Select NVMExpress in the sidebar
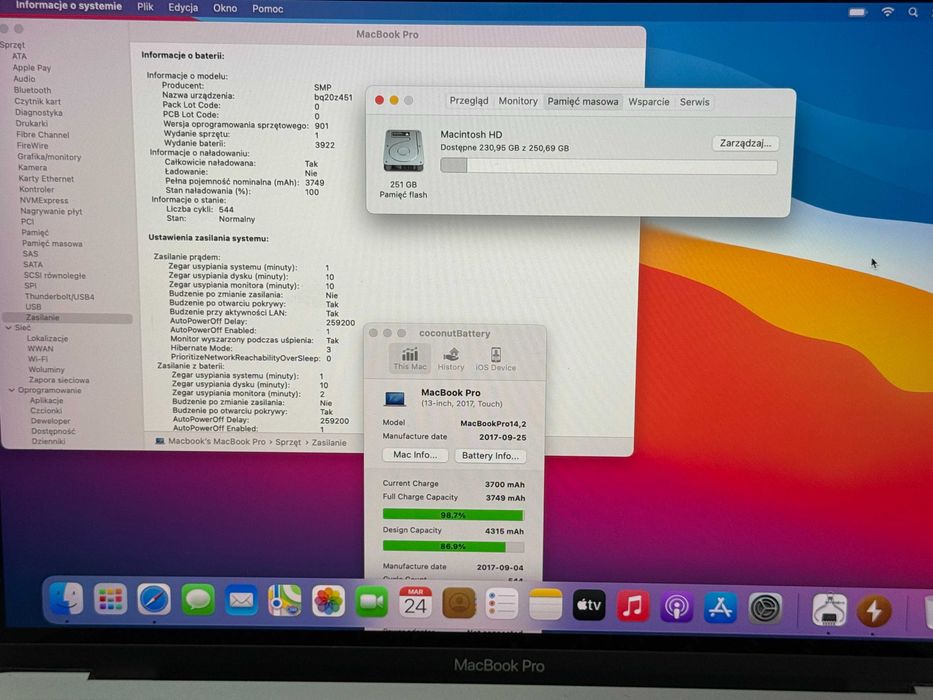The width and height of the screenshot is (933, 700). 44,201
